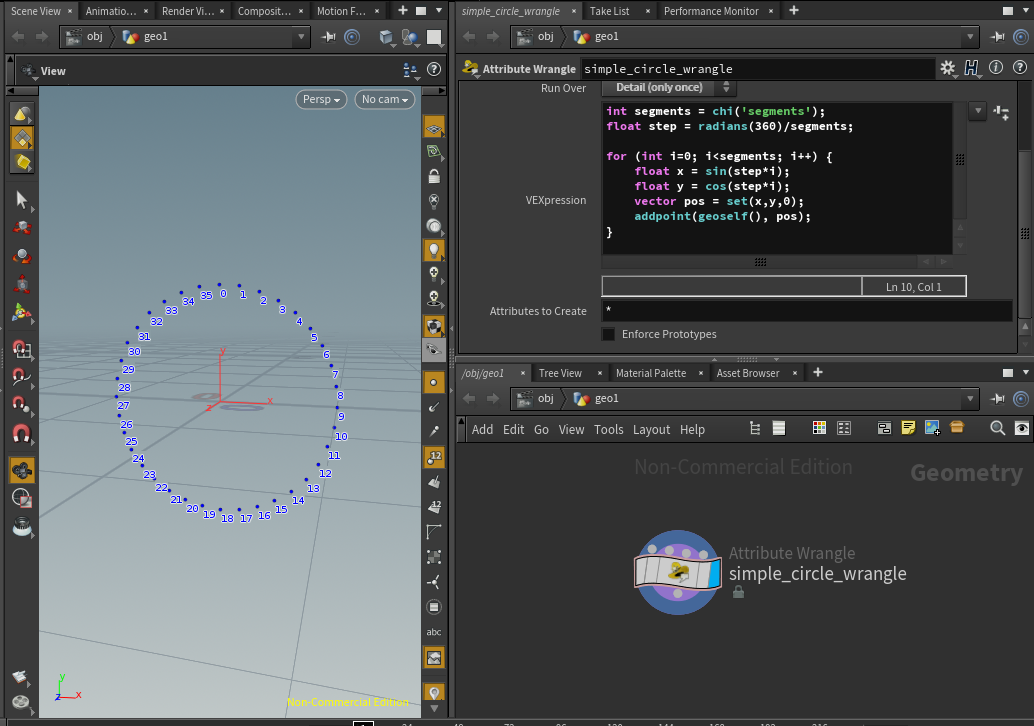
Task: Open VEXpression presets dropdown arrow
Action: coord(978,111)
